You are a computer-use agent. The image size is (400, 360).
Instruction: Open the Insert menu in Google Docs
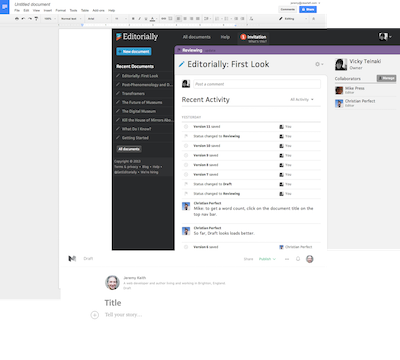point(48,11)
